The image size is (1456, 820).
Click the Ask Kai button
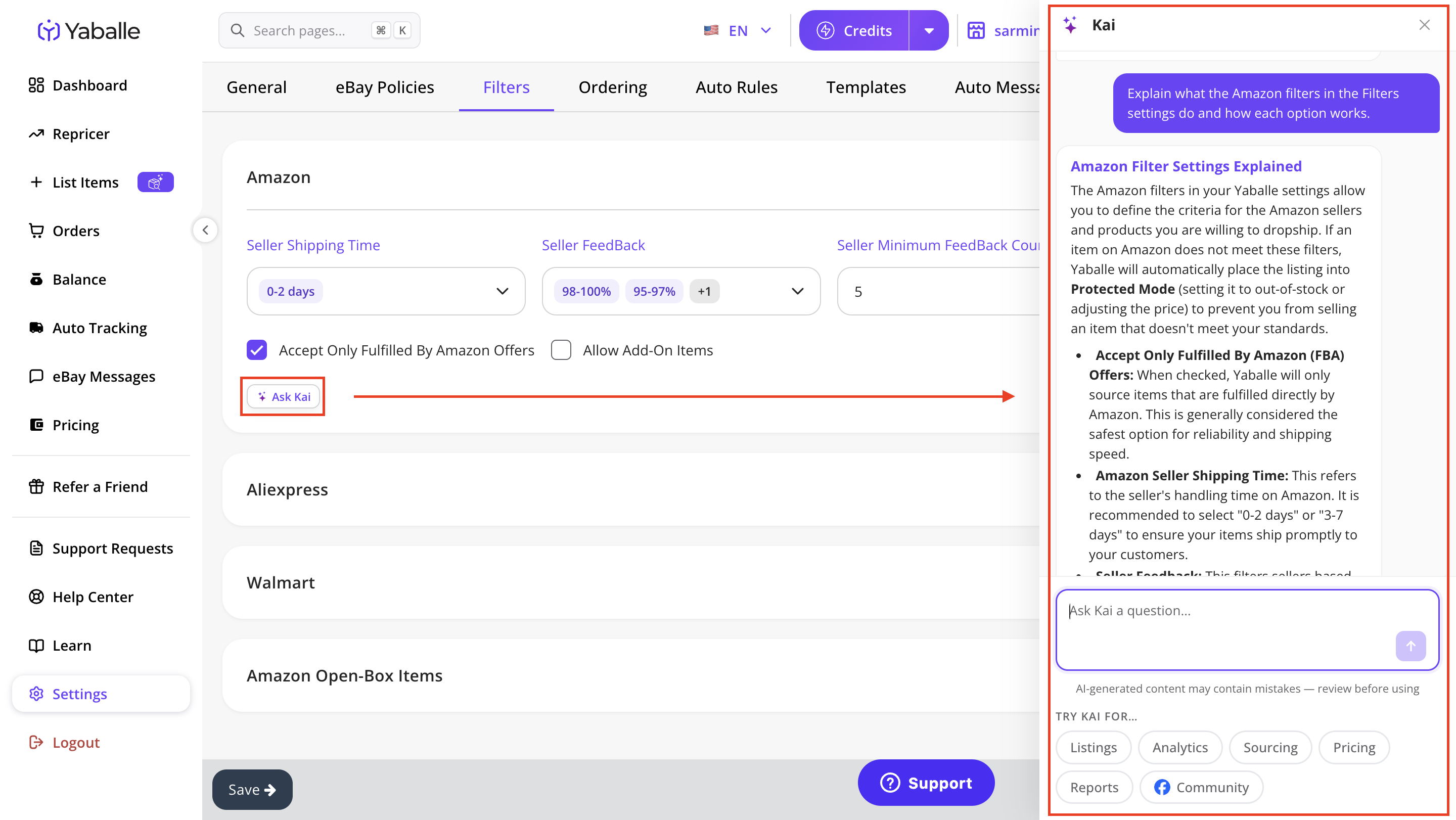283,397
